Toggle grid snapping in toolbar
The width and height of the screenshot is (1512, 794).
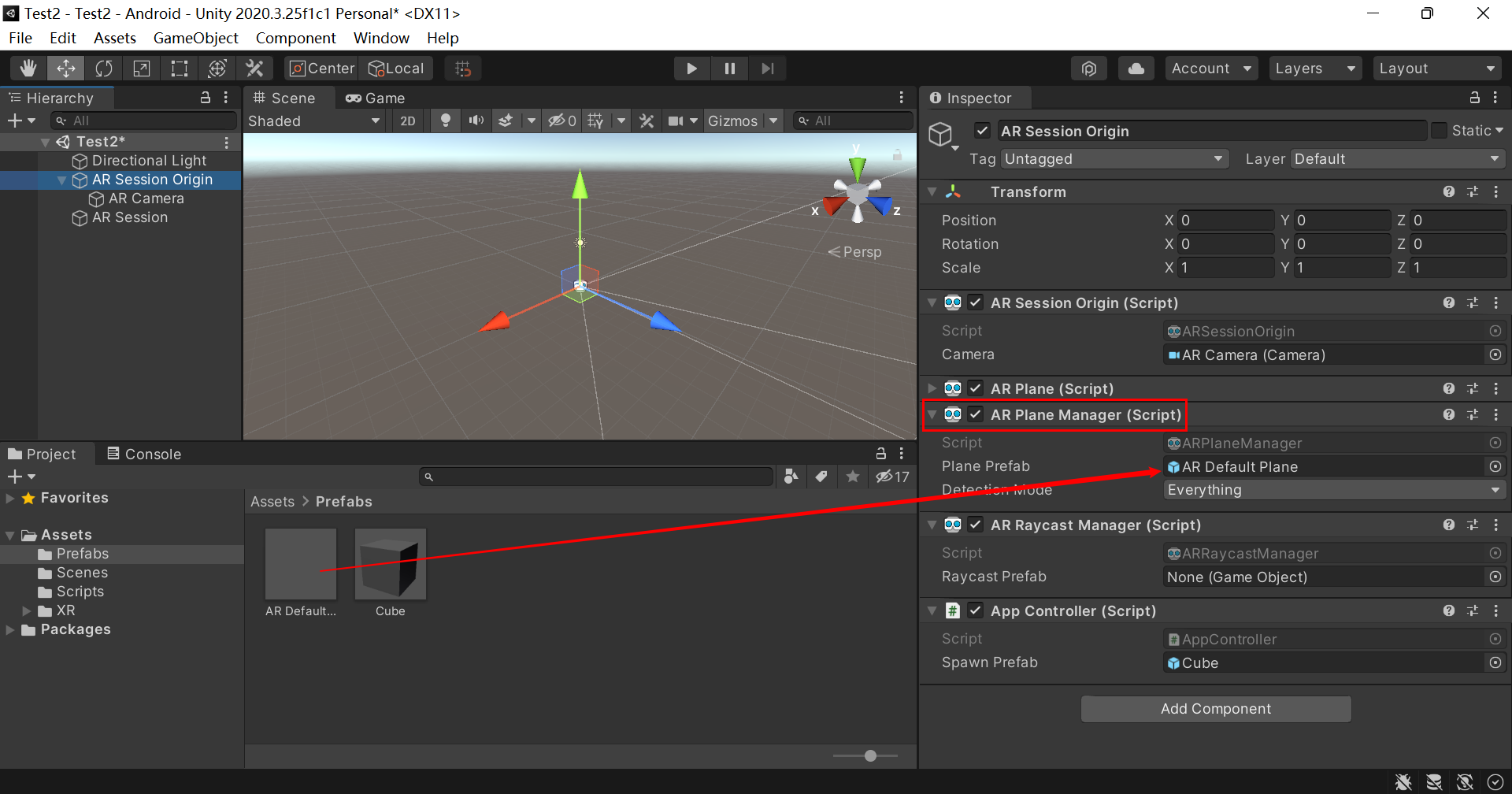tap(463, 69)
